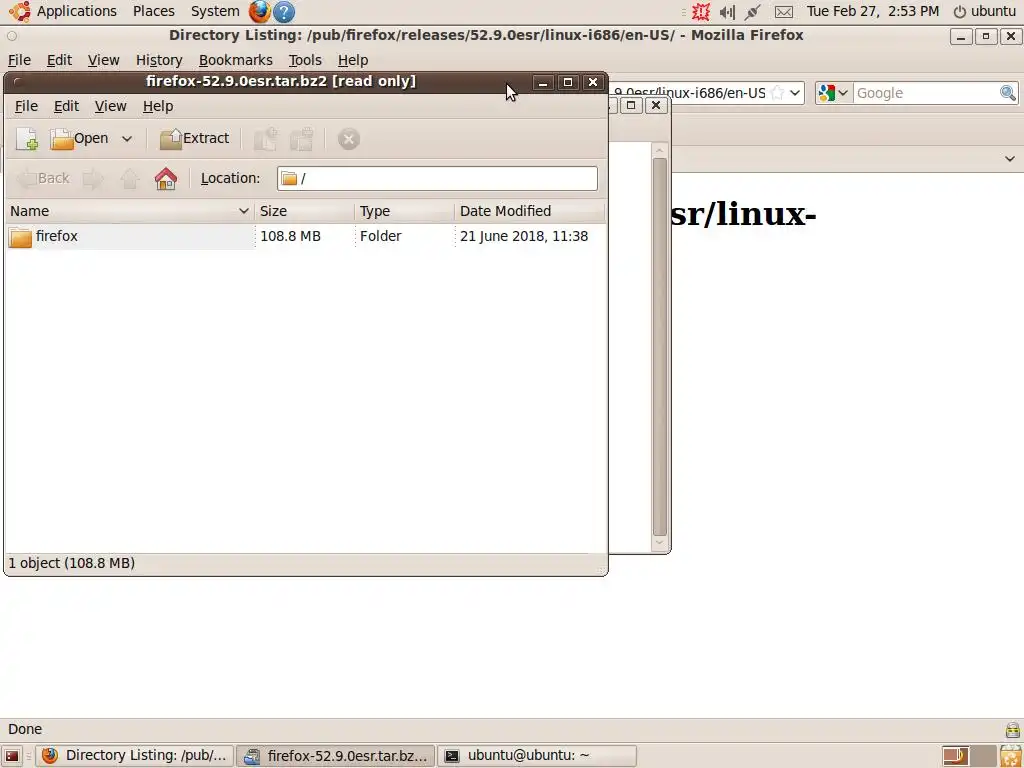
Task: Open the Firefox History menu
Action: (x=159, y=60)
